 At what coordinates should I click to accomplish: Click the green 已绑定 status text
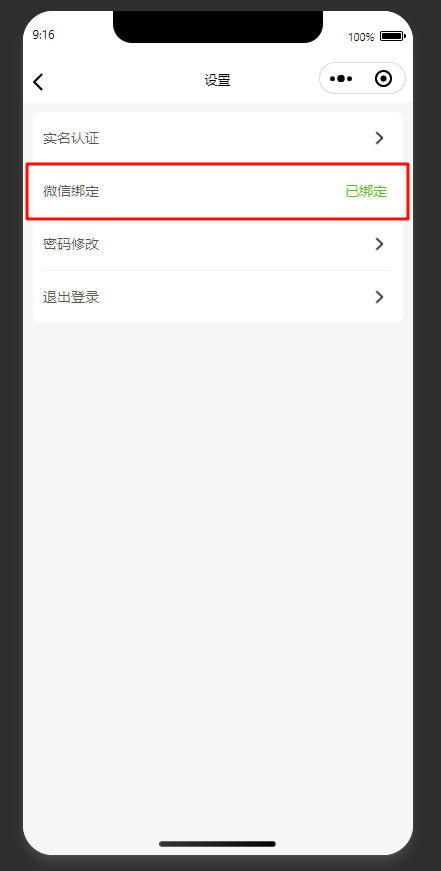(x=366, y=192)
